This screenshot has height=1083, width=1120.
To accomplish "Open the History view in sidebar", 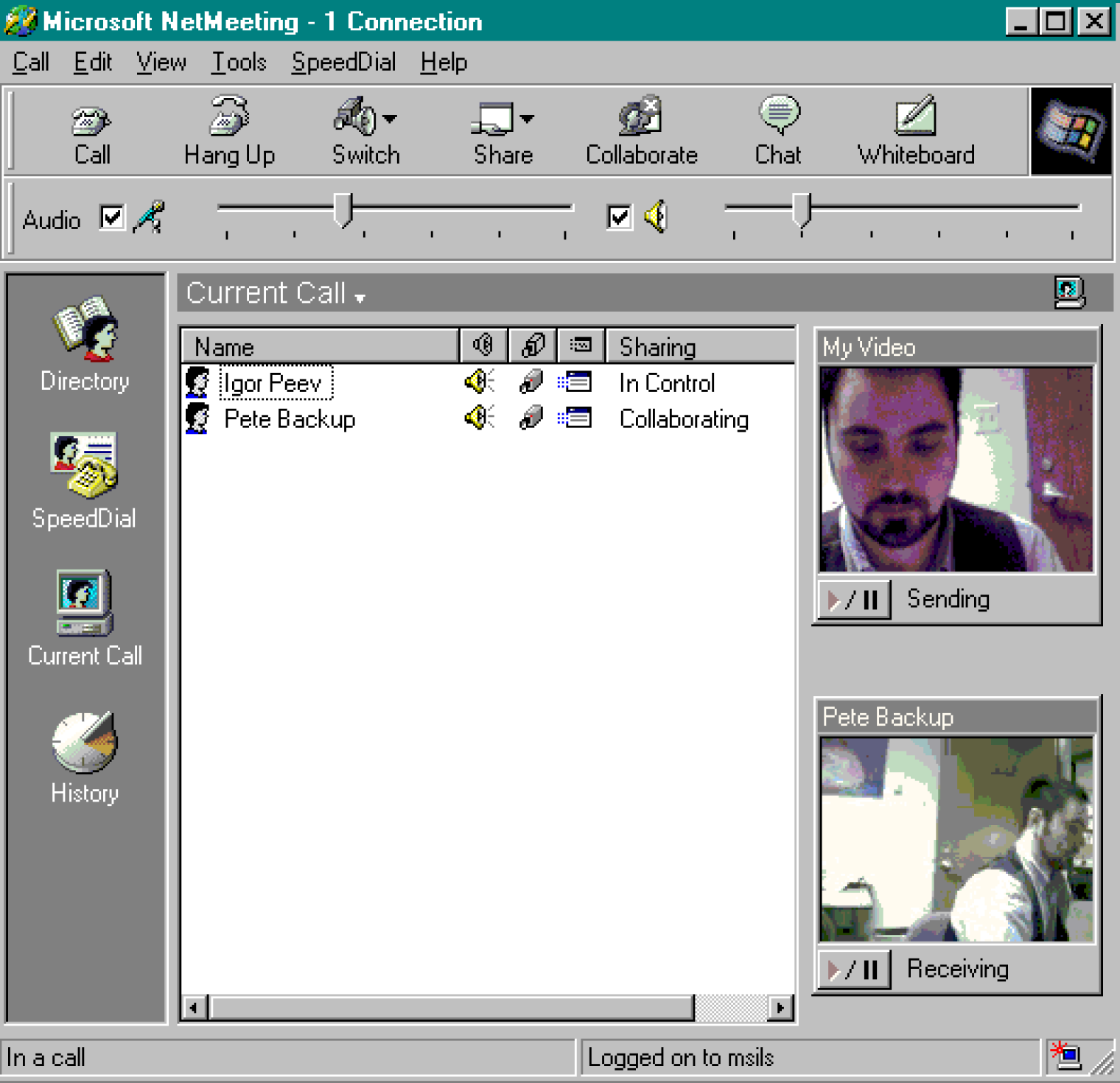I will (x=85, y=757).
